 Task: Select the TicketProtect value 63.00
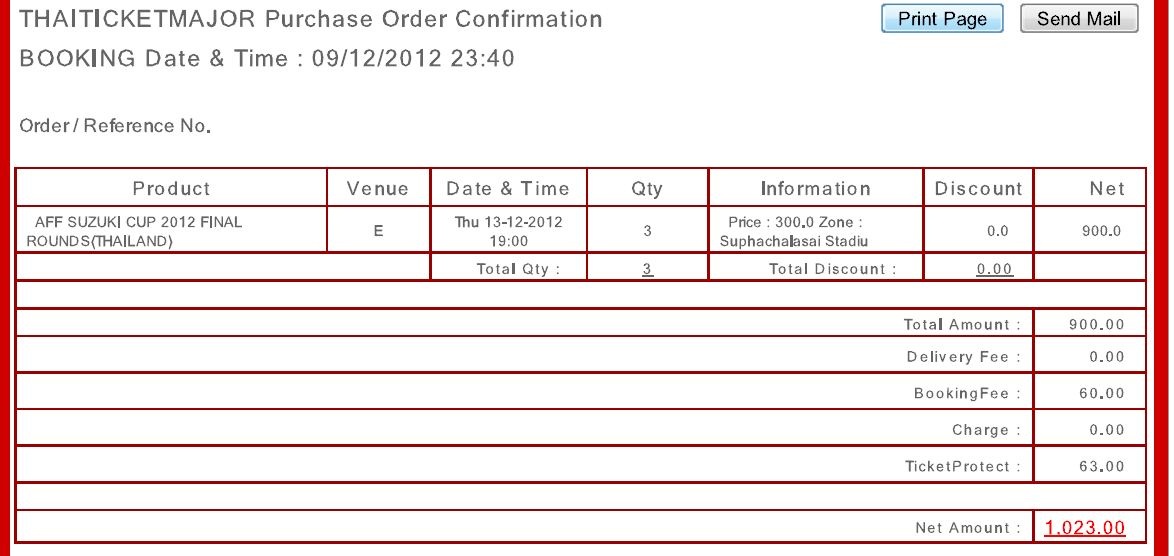[1102, 466]
